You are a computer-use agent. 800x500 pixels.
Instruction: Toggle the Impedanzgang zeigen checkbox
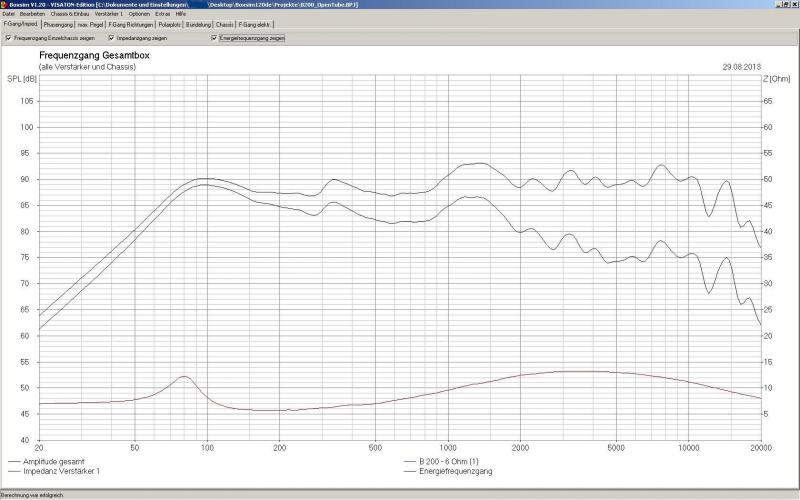(x=111, y=38)
